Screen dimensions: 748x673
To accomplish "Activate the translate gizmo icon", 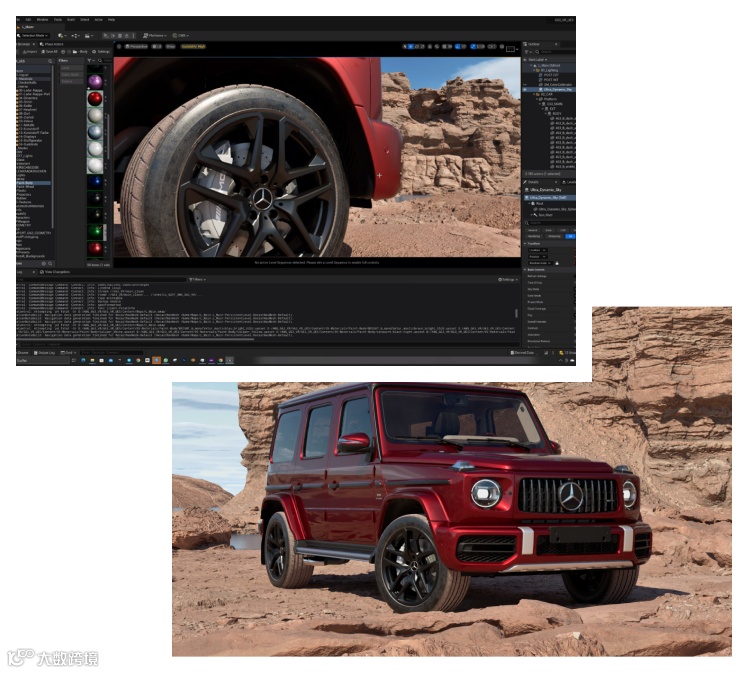I will point(411,47).
